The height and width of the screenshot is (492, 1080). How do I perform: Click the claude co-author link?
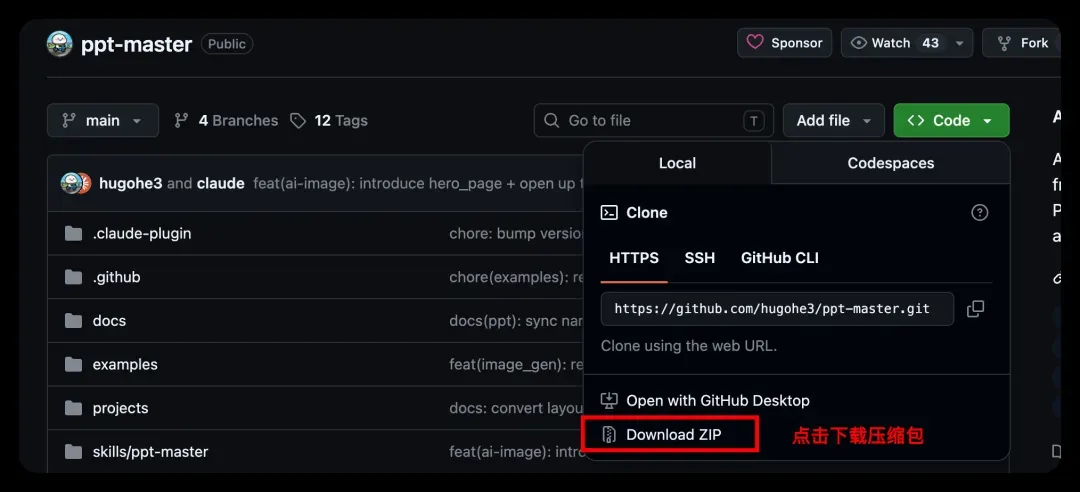[x=220, y=183]
